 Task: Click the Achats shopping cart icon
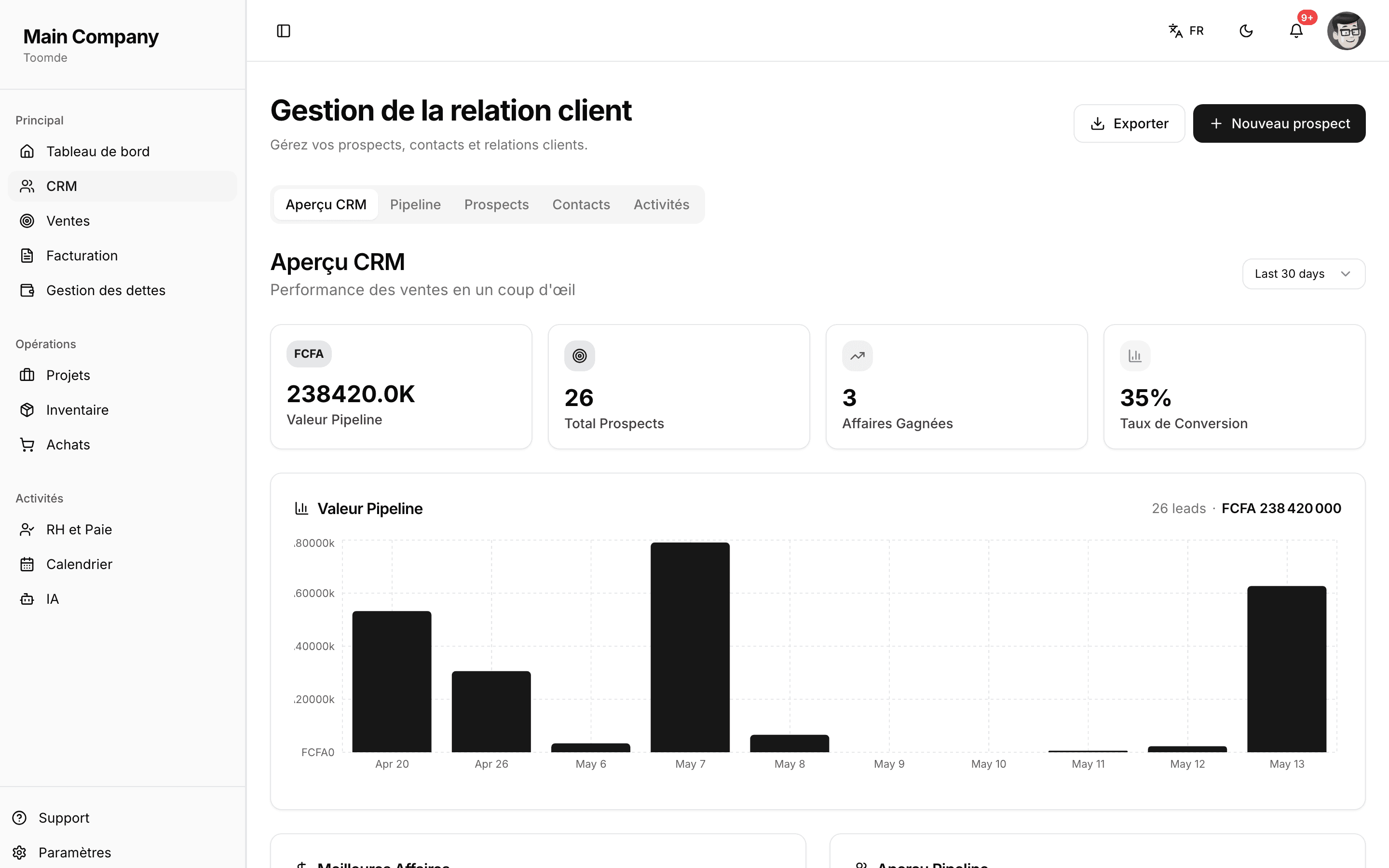point(27,444)
